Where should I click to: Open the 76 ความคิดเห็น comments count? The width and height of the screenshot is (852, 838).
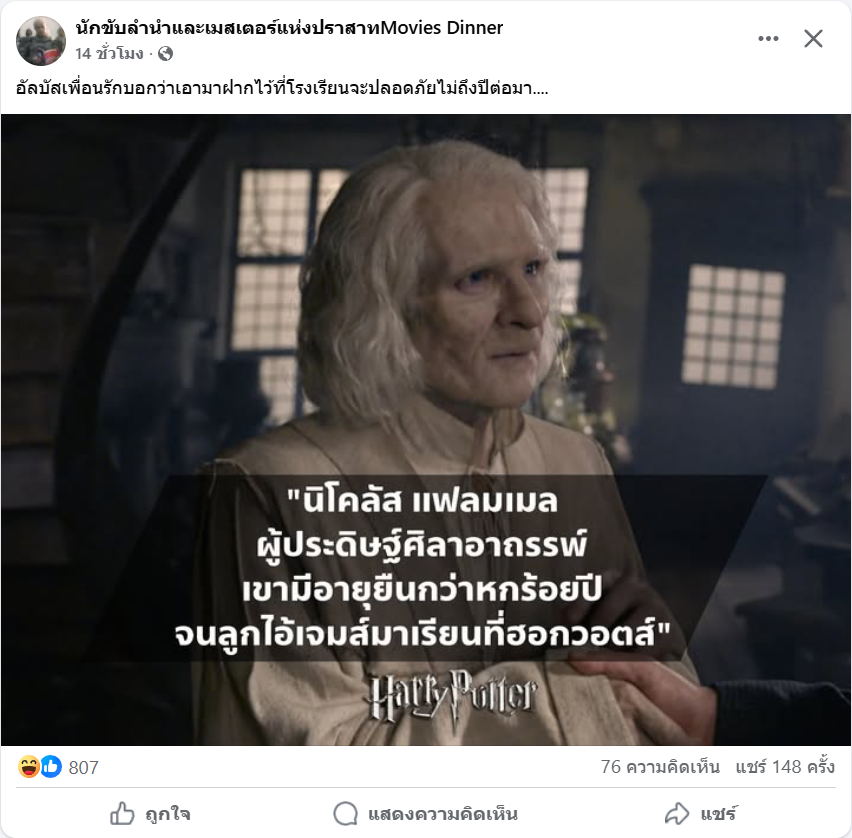pyautogui.click(x=660, y=767)
